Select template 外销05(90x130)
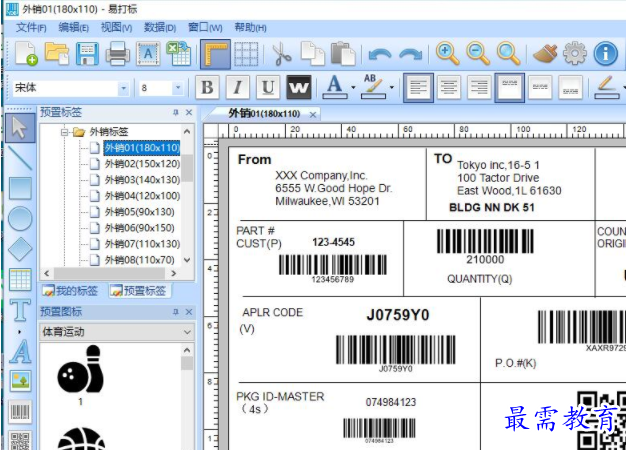Image resolution: width=626 pixels, height=450 pixels. point(139,212)
